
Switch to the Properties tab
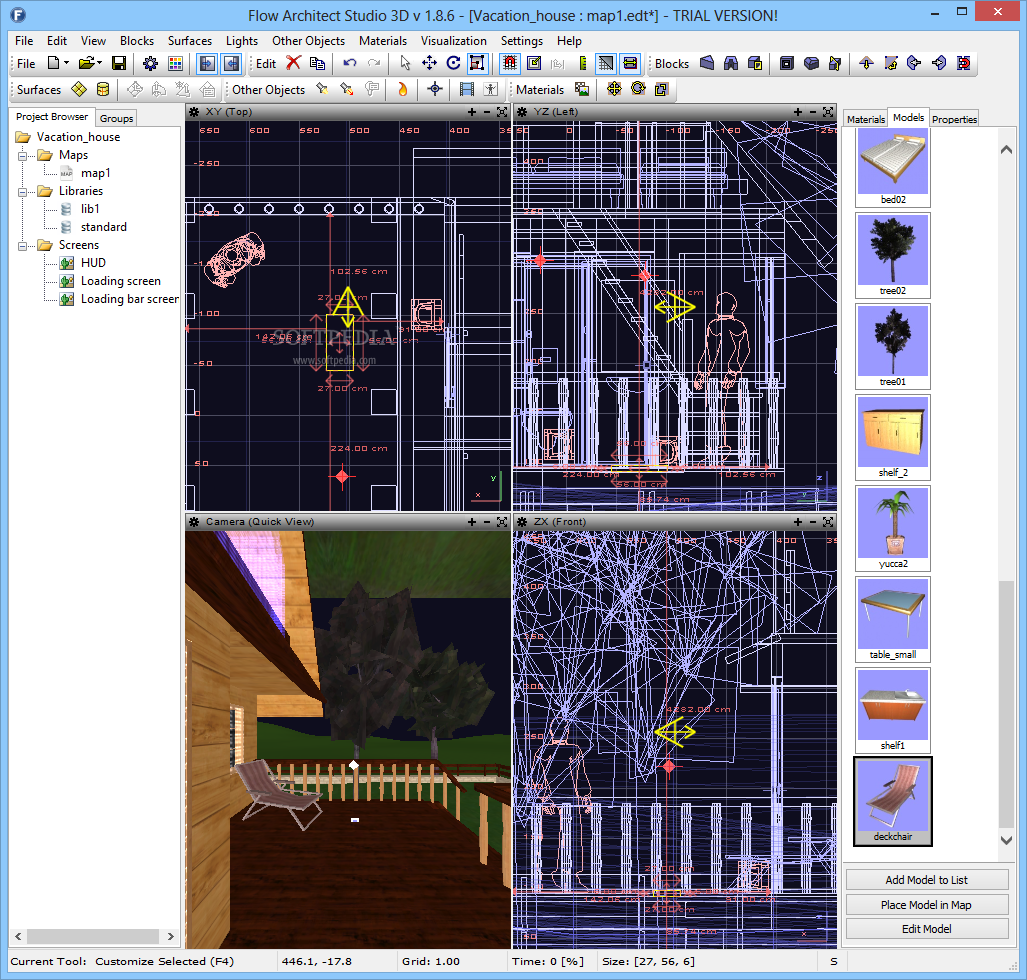[954, 119]
